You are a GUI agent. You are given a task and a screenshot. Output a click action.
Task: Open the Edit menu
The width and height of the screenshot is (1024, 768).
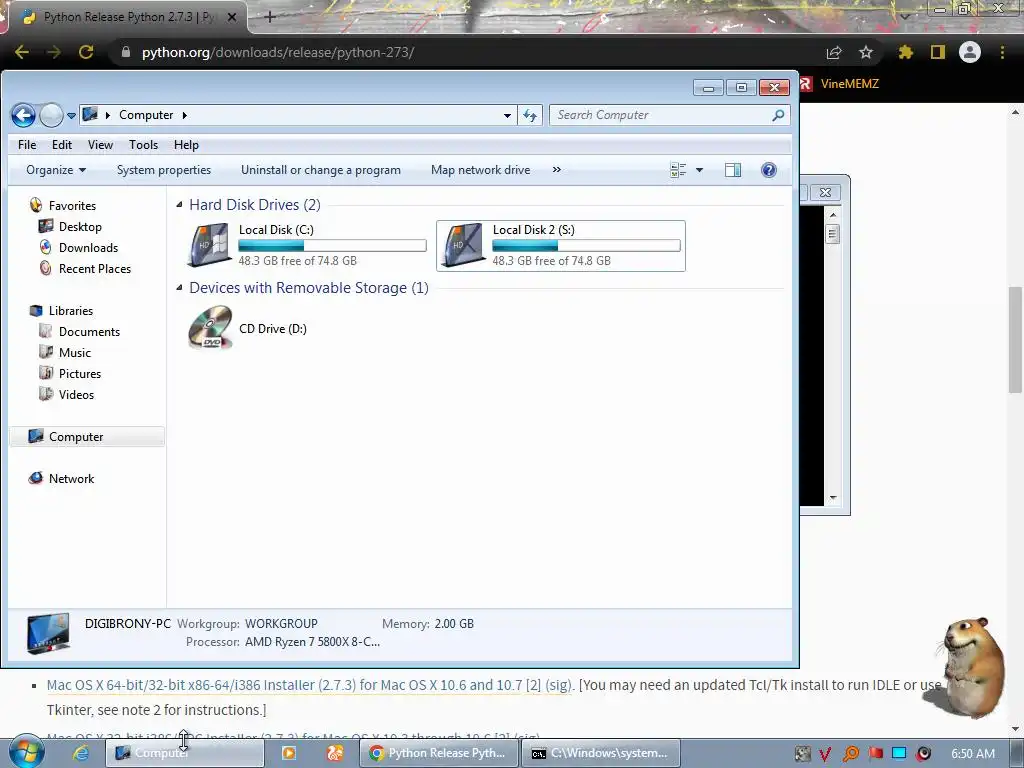(x=62, y=145)
